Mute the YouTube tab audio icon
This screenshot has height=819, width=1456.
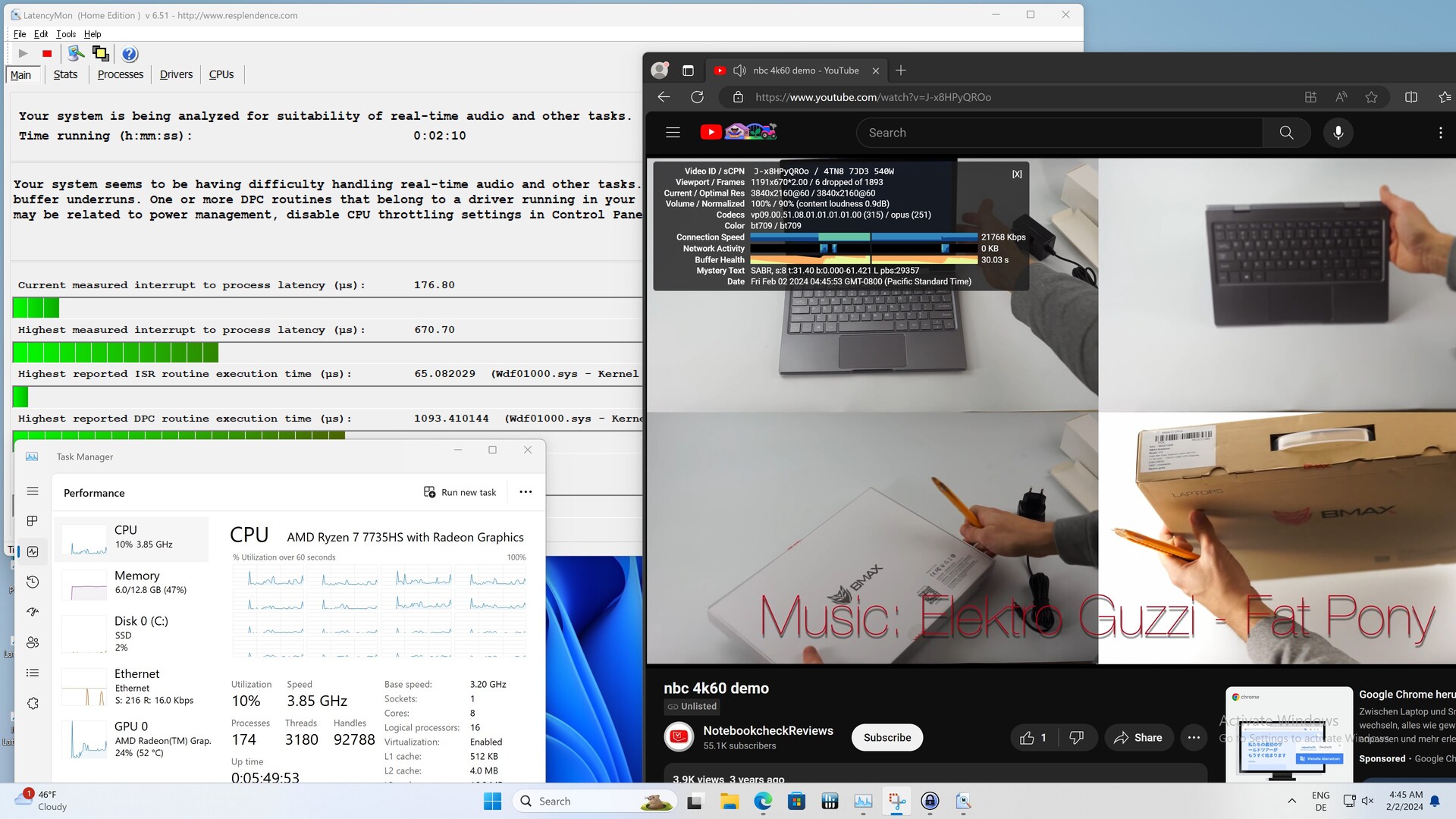click(x=739, y=71)
